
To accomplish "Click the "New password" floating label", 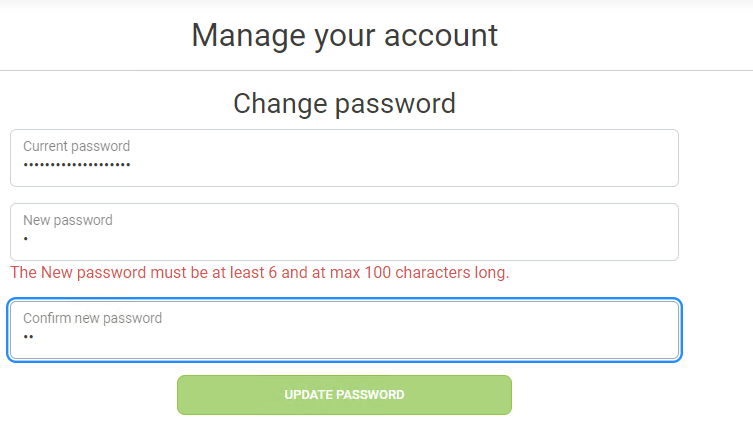I will pos(68,220).
